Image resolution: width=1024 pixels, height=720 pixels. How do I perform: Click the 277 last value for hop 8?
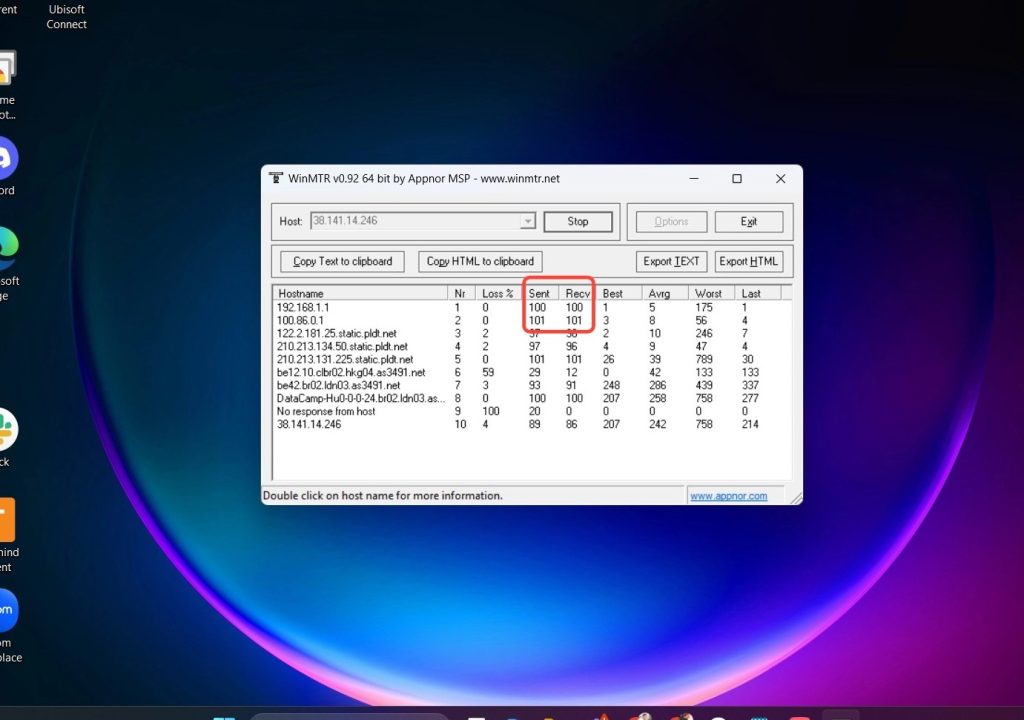tap(750, 398)
